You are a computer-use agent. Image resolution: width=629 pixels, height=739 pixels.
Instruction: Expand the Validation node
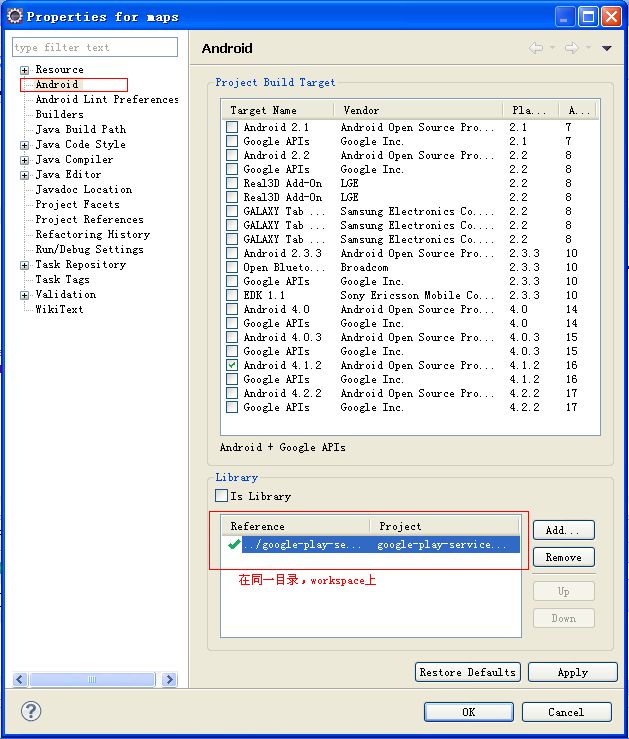point(25,296)
